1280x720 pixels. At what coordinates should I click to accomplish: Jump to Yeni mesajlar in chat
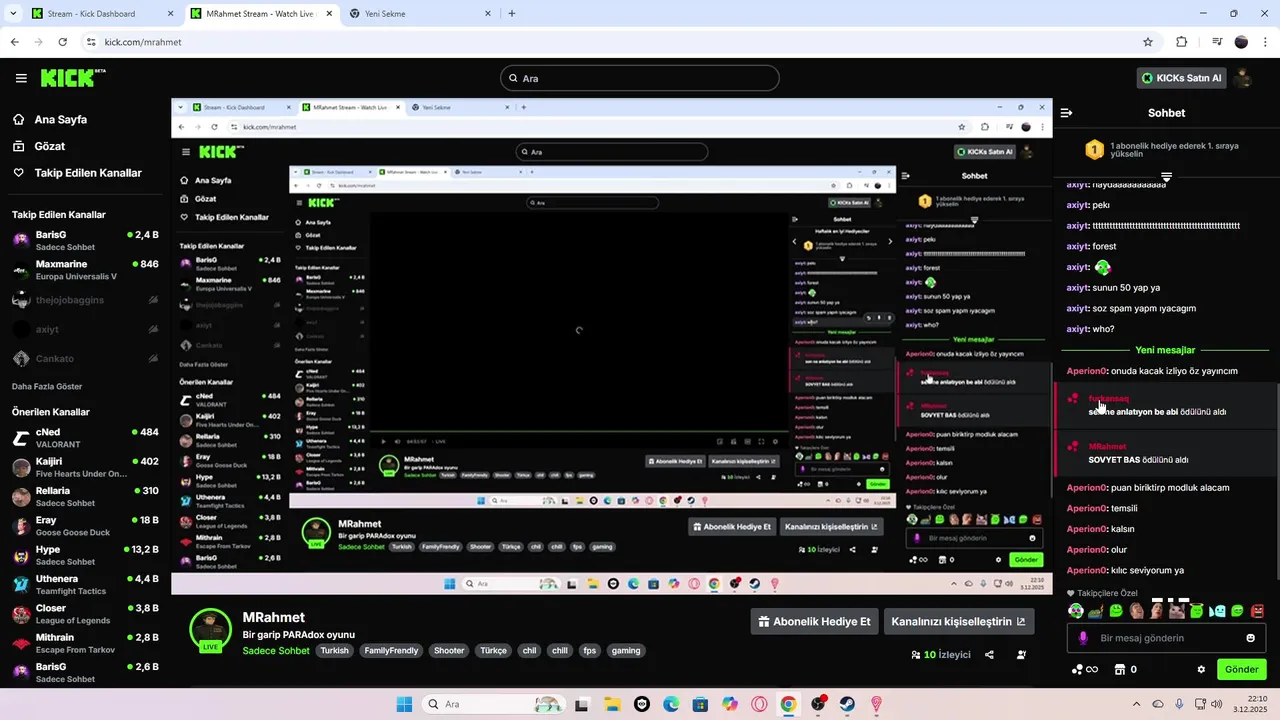pos(1165,350)
